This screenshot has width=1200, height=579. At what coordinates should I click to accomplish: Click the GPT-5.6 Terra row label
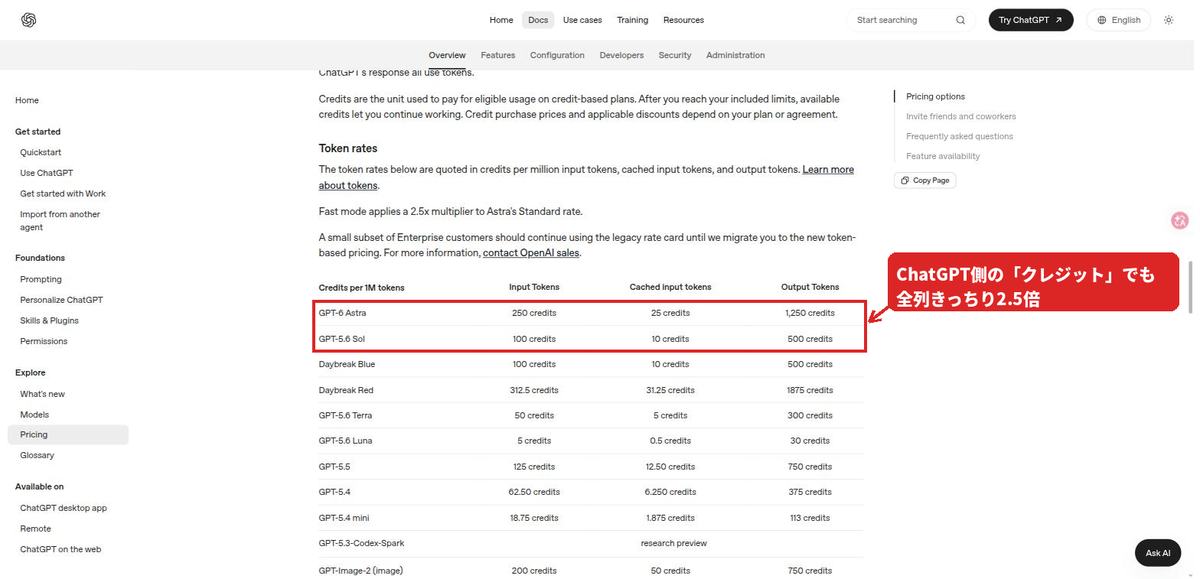345,415
